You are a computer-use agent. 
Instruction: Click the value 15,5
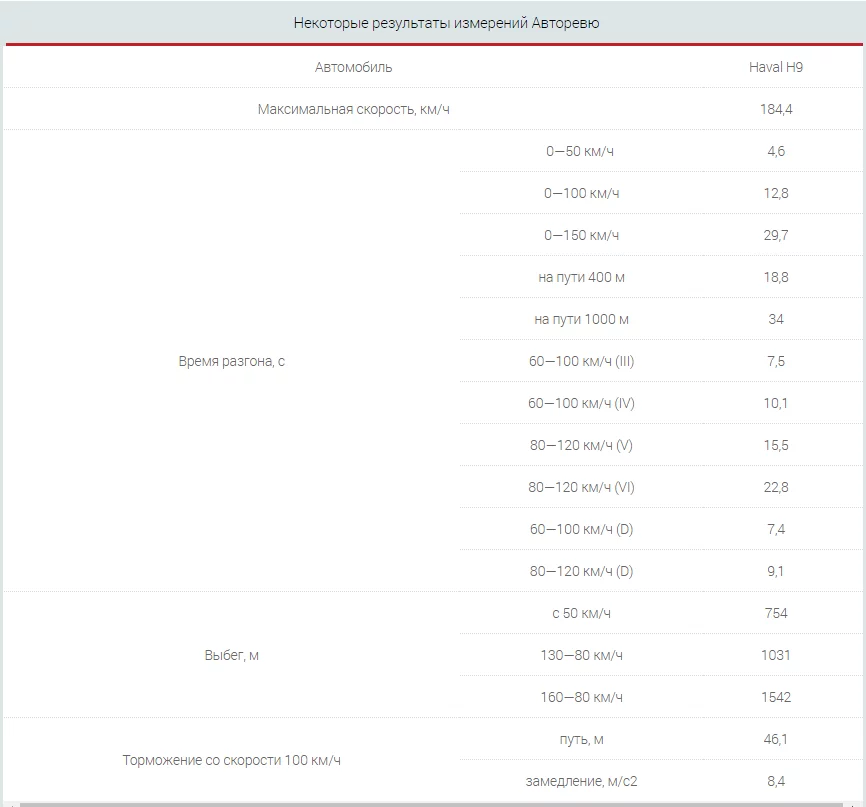[x=776, y=445]
